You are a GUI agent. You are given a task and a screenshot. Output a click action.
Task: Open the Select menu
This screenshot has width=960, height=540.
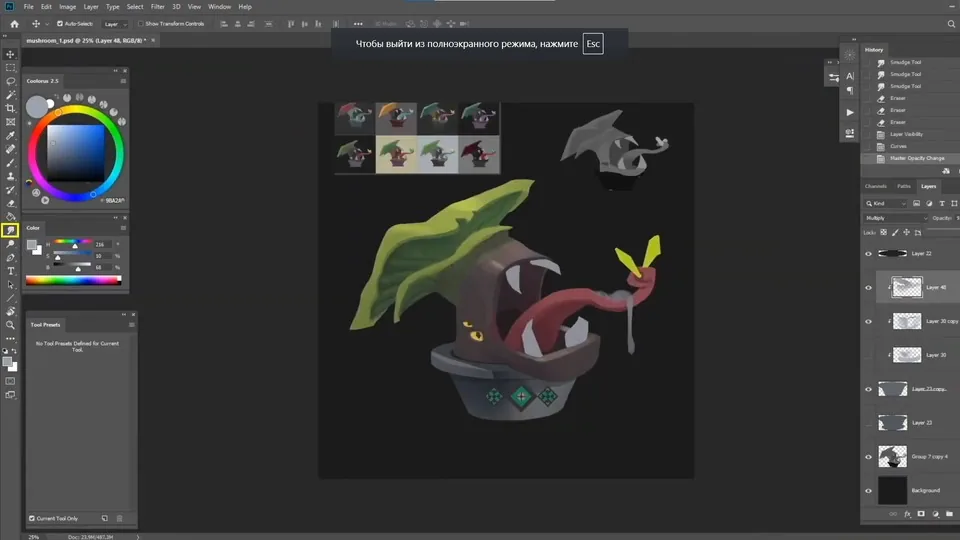pyautogui.click(x=135, y=7)
